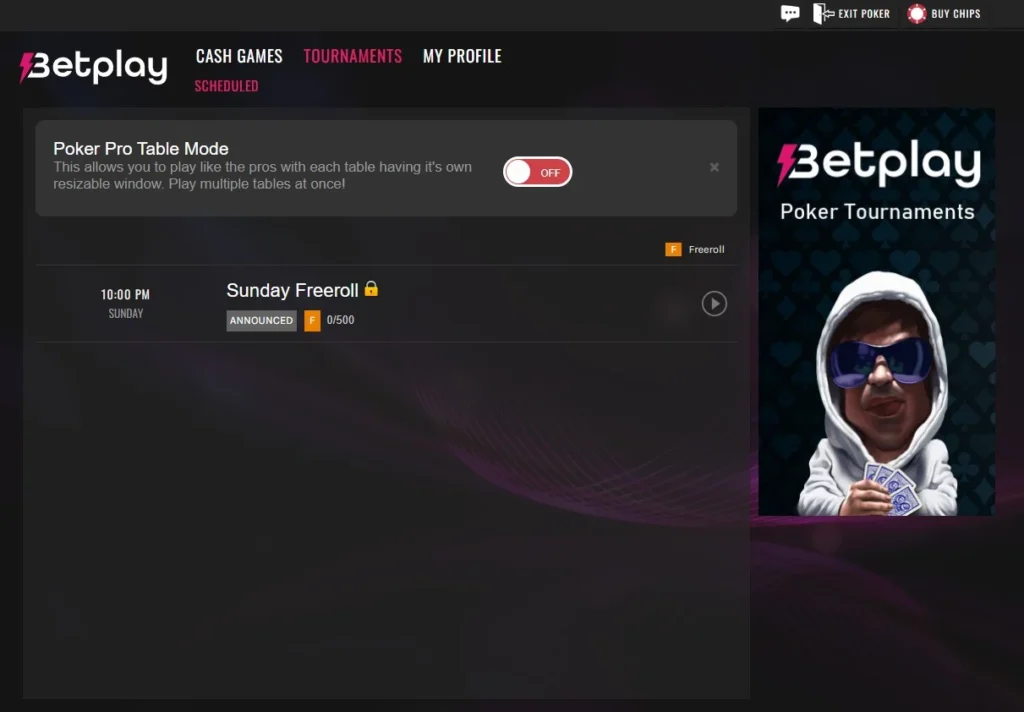The width and height of the screenshot is (1024, 712).
Task: Toggle Poker Pro Table Mode on
Action: point(537,172)
